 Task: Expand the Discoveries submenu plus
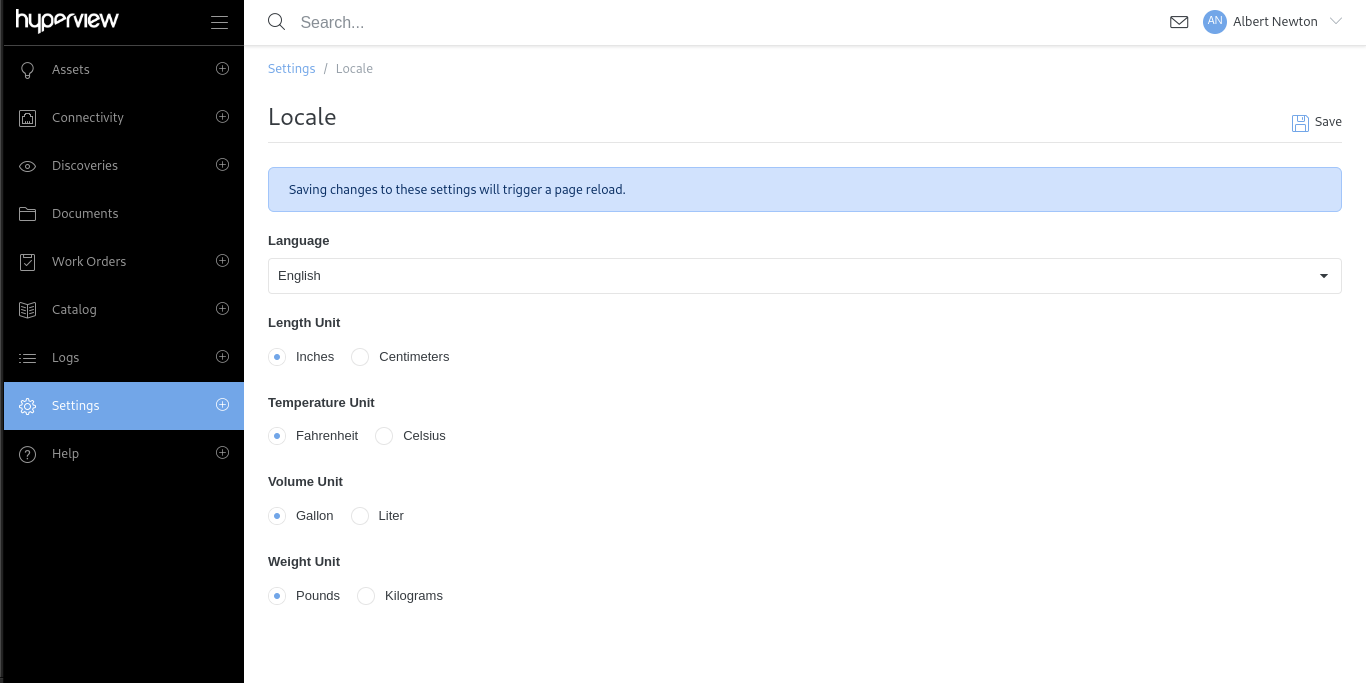coord(223,165)
